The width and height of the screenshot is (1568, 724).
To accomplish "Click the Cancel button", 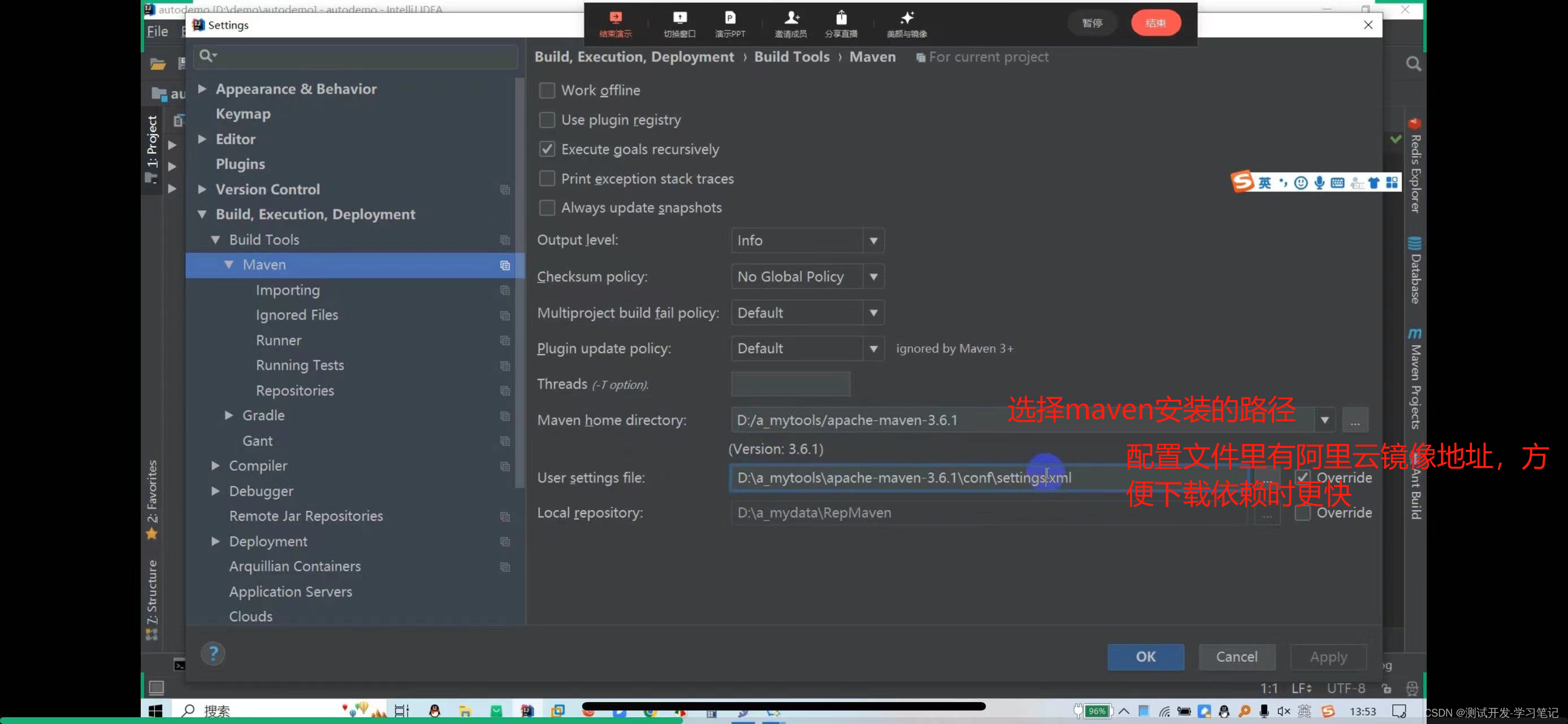I will [x=1236, y=657].
